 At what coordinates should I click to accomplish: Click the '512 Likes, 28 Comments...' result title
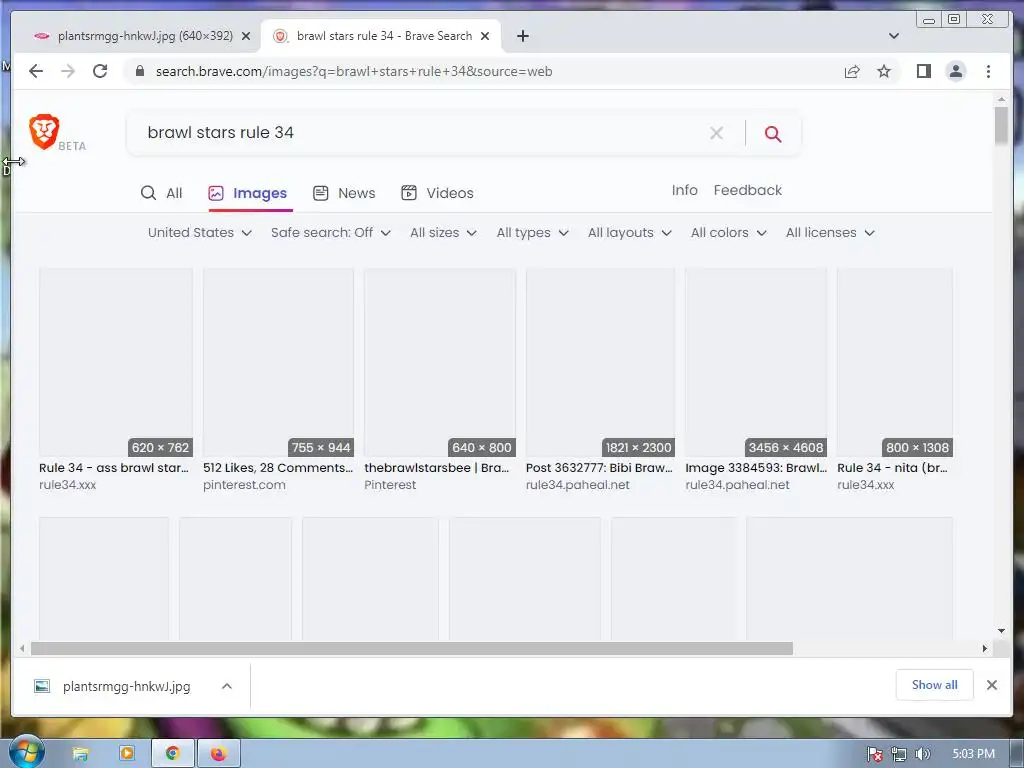[278, 468]
